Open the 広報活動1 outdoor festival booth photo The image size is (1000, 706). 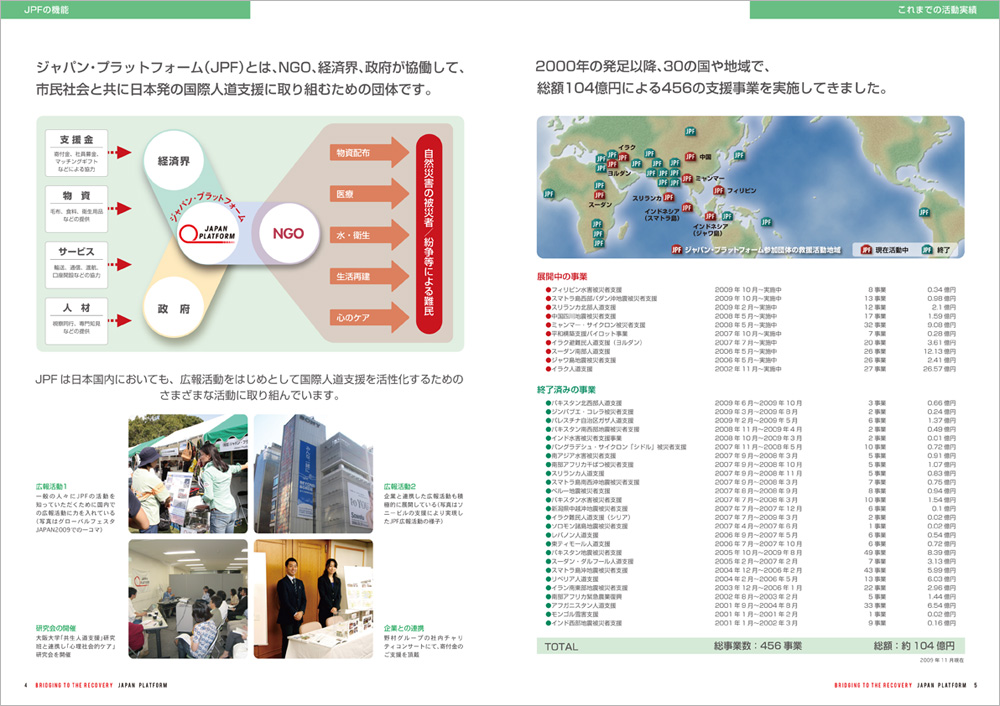[188, 474]
